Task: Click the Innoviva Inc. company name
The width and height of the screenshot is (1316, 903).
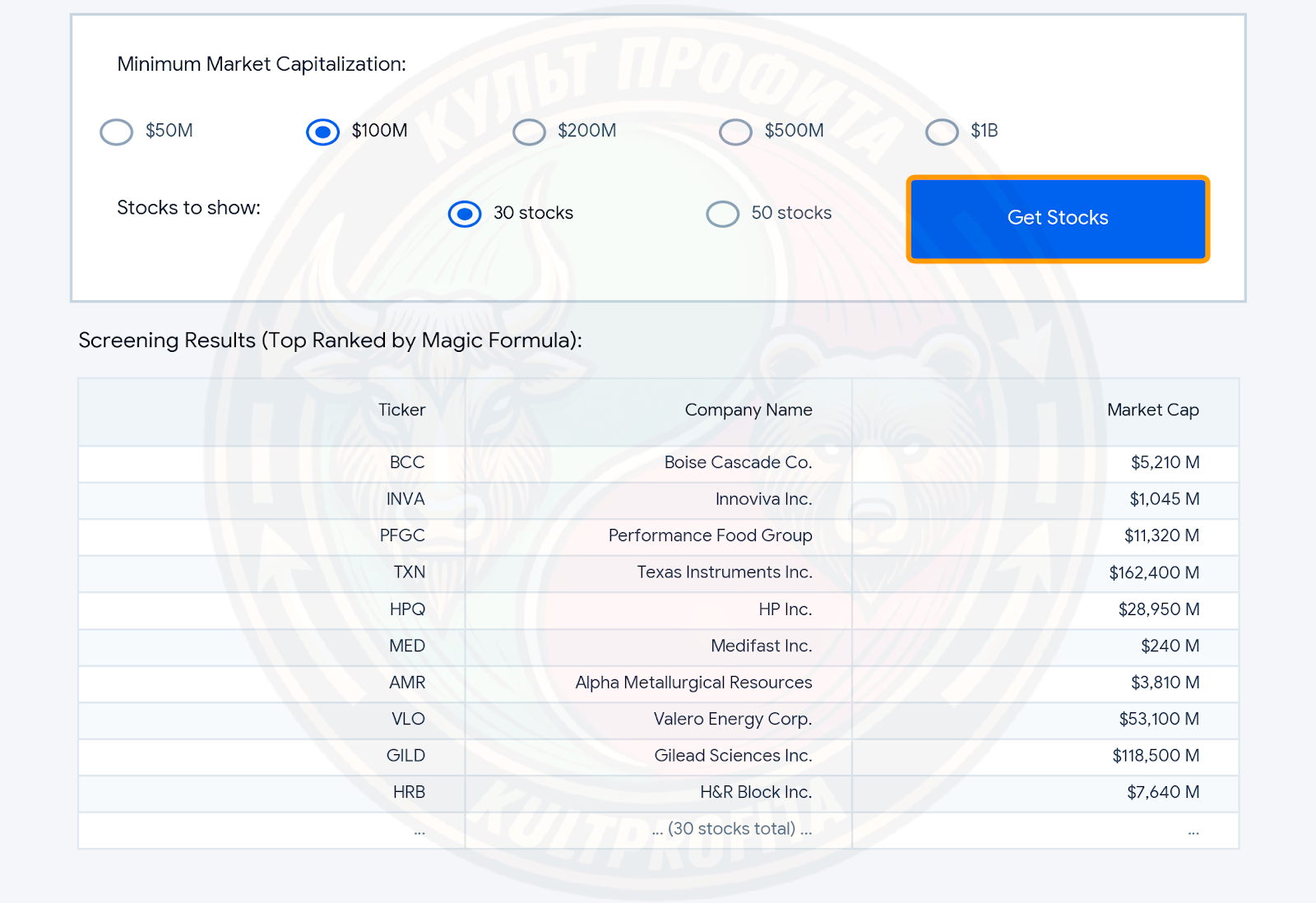Action: coord(763,499)
